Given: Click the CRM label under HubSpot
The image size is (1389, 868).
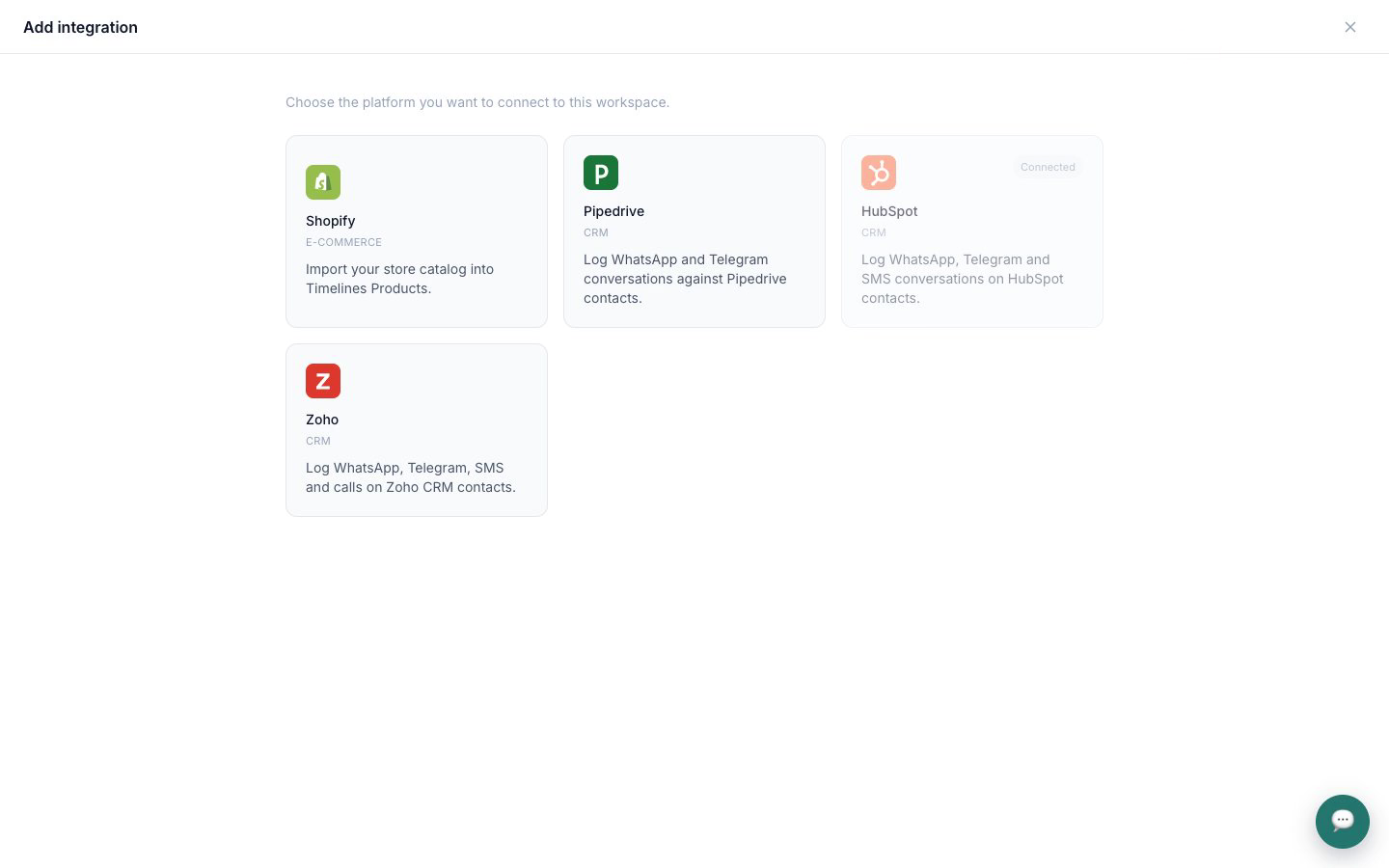Looking at the screenshot, I should pos(874,232).
